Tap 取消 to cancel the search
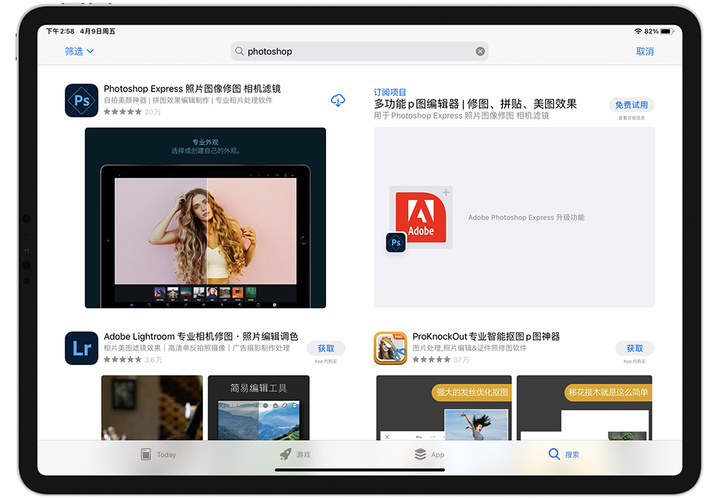The height and width of the screenshot is (499, 720). click(x=645, y=51)
